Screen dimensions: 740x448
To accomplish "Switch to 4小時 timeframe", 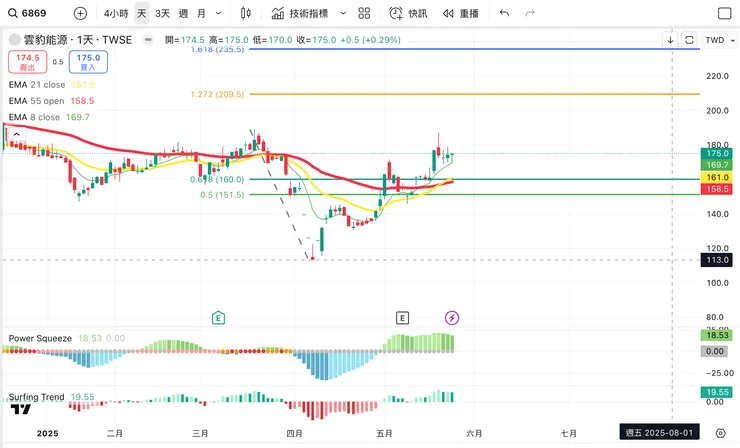I will click(116, 13).
